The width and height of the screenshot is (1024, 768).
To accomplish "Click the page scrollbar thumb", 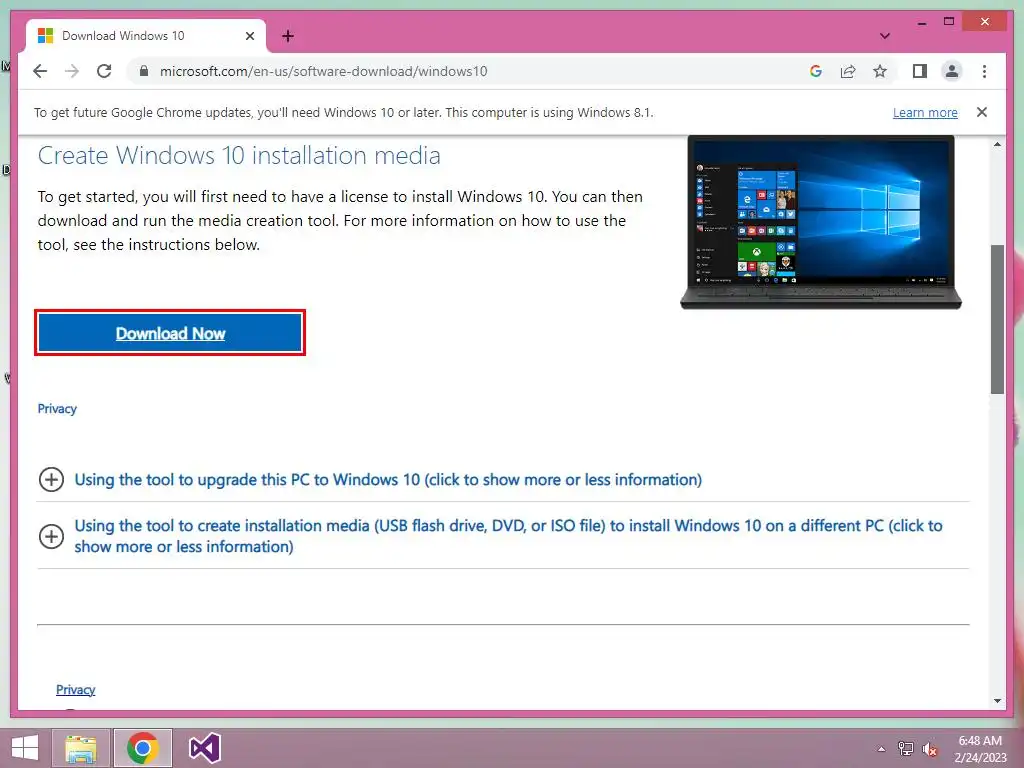I will (x=997, y=319).
